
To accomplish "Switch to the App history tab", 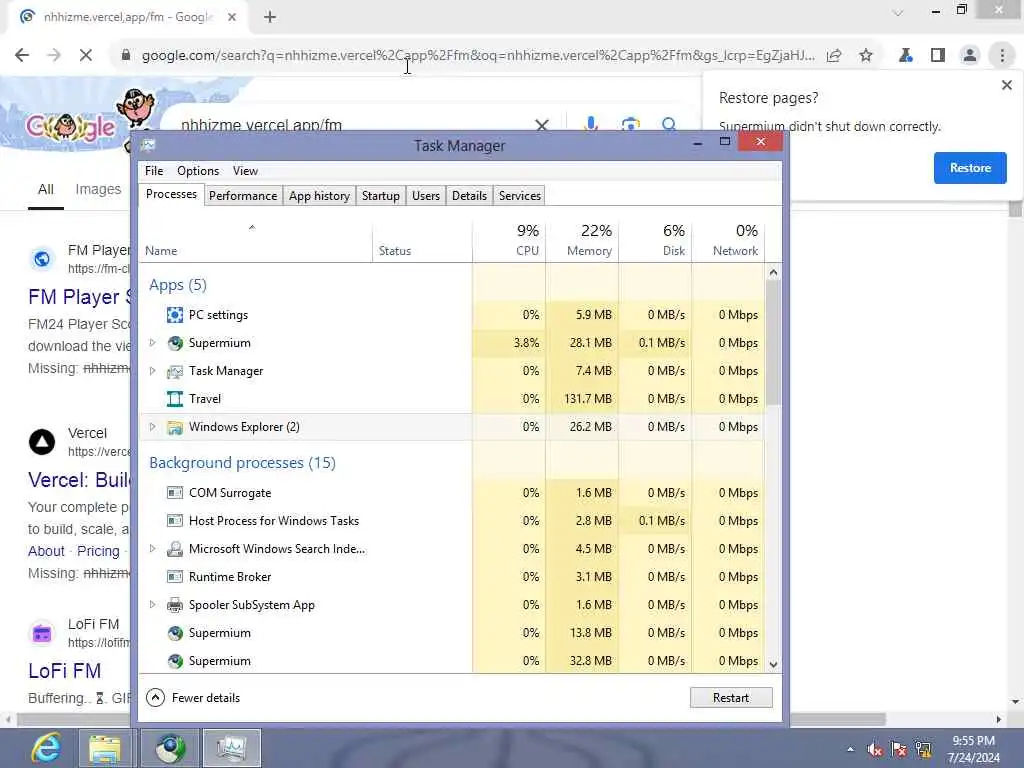I will [319, 196].
